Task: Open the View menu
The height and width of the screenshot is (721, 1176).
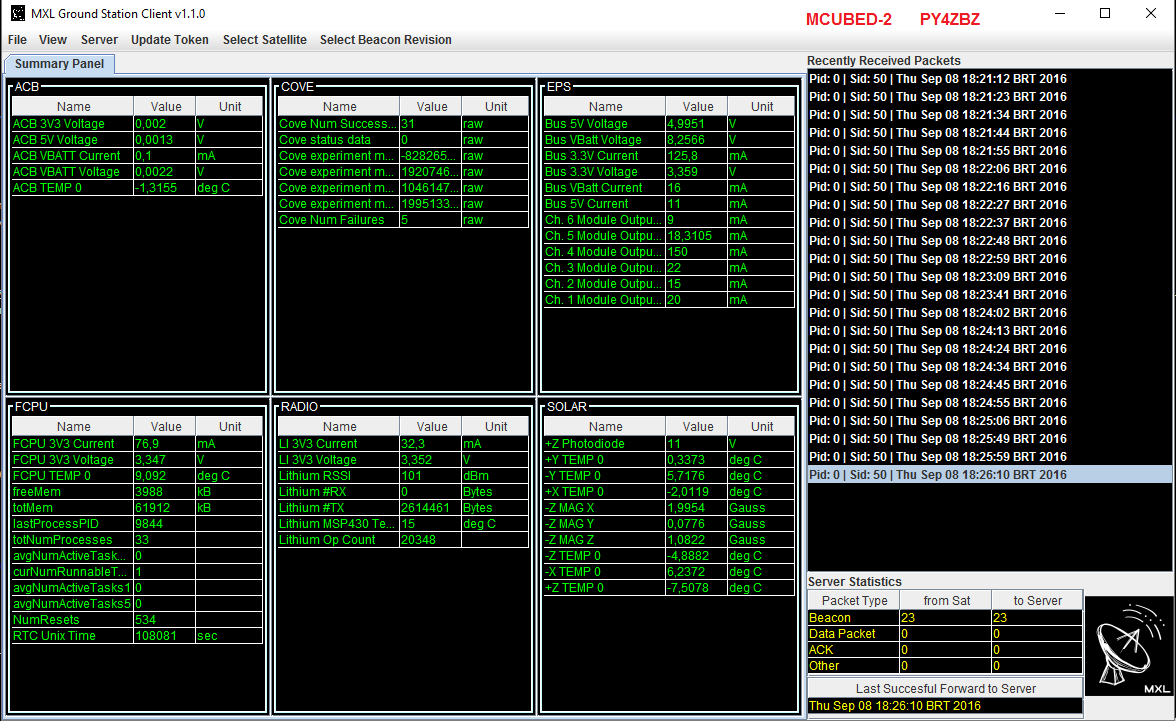Action: pyautogui.click(x=53, y=40)
